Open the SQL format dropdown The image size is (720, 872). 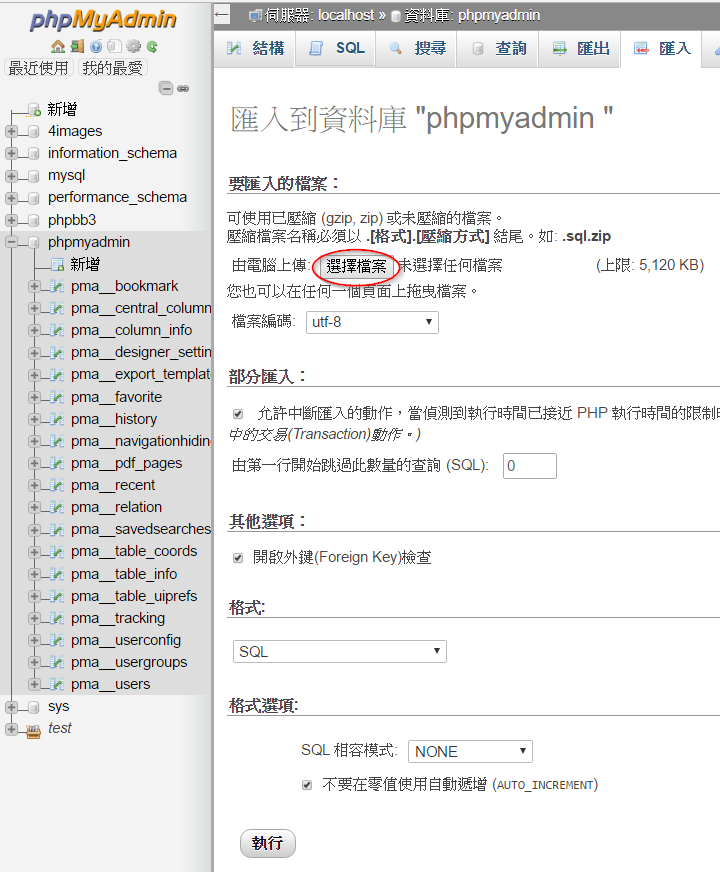pyautogui.click(x=339, y=651)
